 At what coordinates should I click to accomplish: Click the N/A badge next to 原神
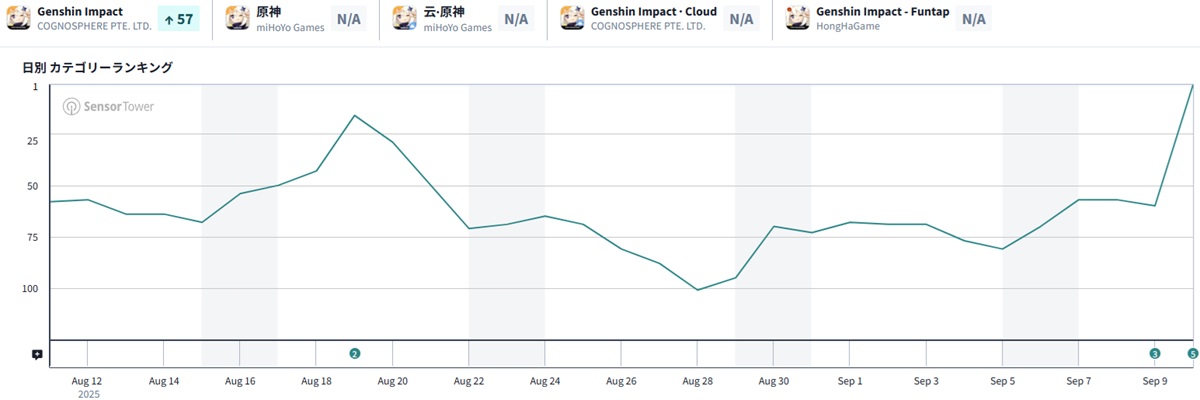tap(349, 19)
